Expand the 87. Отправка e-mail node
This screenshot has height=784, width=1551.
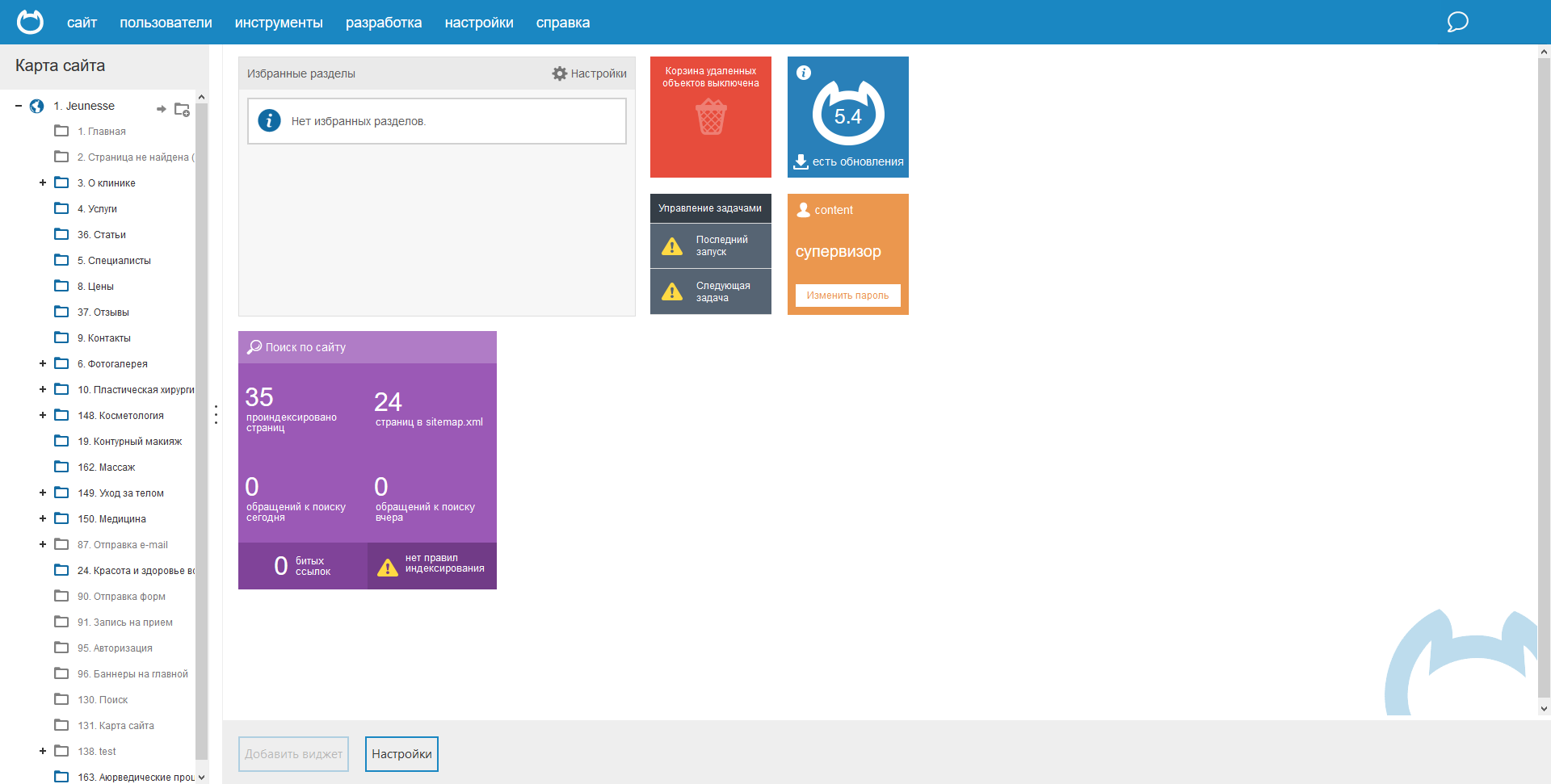coord(43,544)
